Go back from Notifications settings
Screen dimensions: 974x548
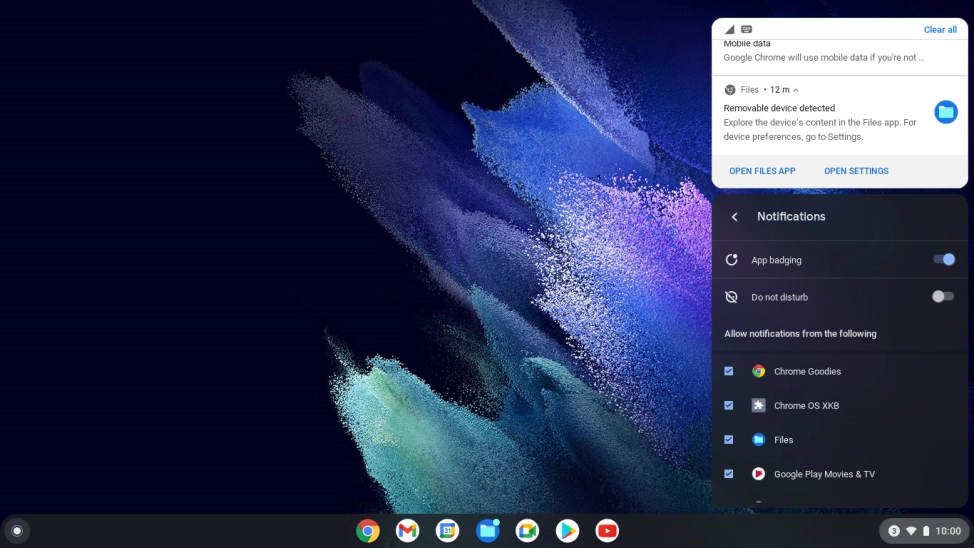[735, 217]
